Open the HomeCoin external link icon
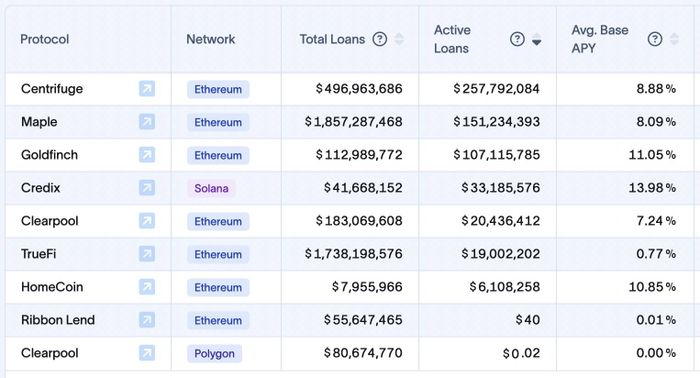Screen dimensions: 700x378 coord(147,287)
